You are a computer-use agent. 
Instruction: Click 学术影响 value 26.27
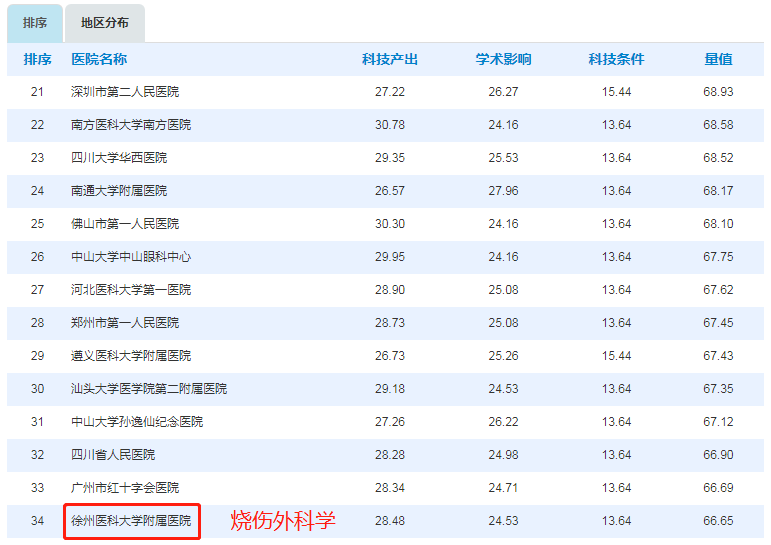(503, 92)
